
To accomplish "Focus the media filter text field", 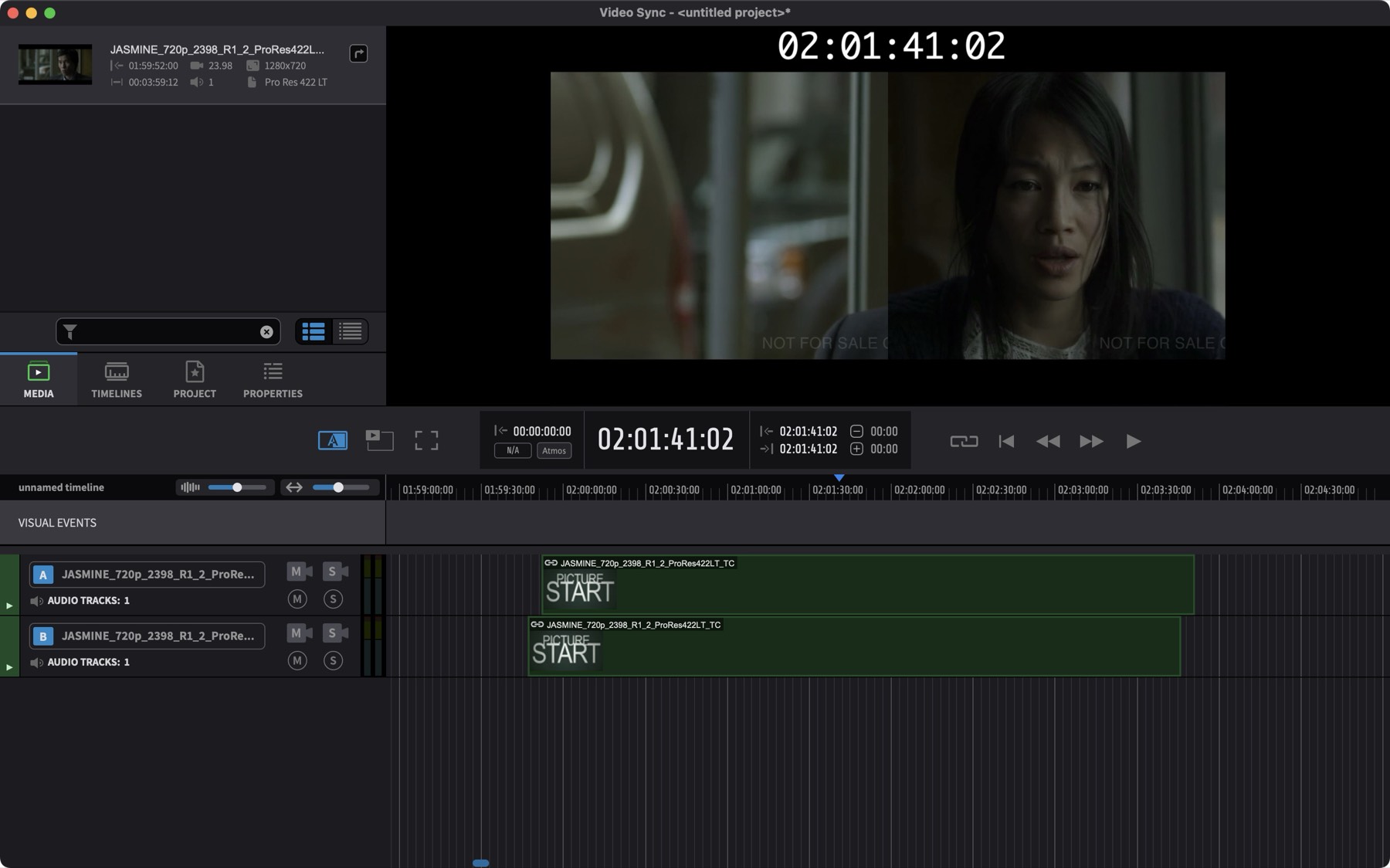I will tap(168, 332).
